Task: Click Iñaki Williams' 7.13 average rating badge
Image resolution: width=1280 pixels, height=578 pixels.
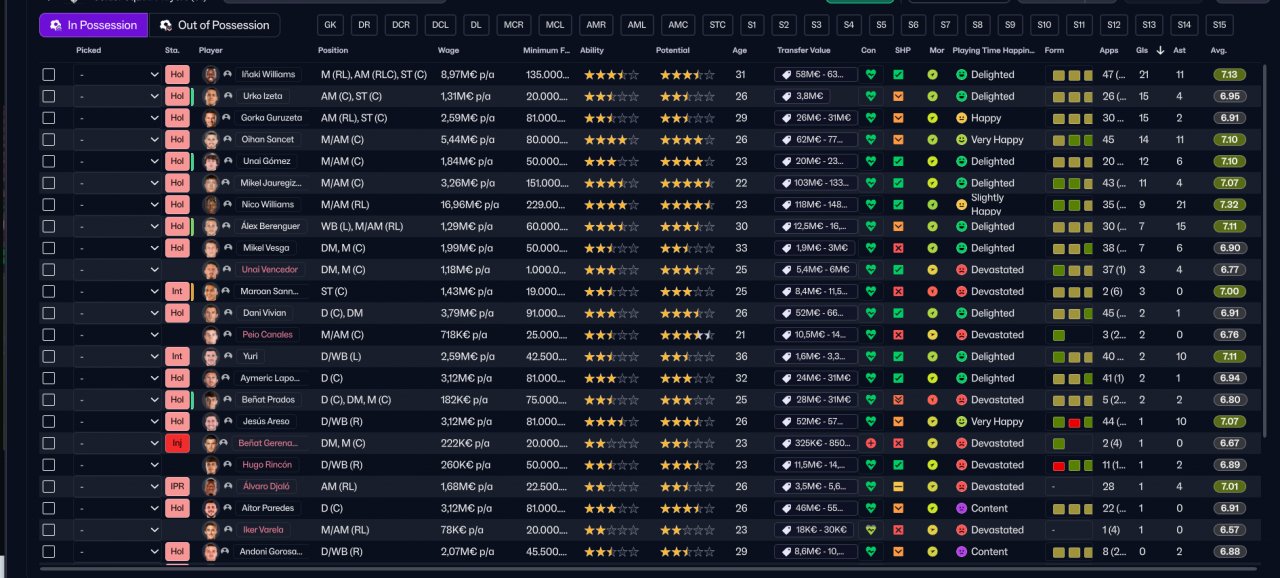Action: 1229,74
